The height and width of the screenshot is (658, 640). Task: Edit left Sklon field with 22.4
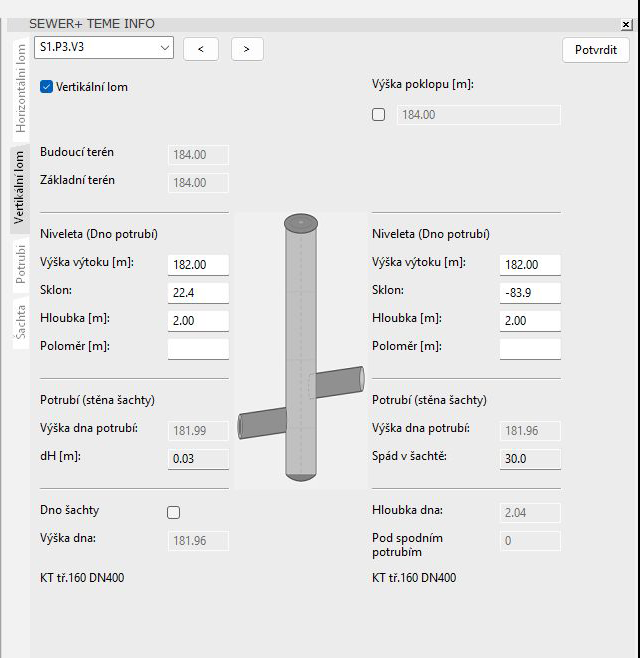[x=199, y=293]
